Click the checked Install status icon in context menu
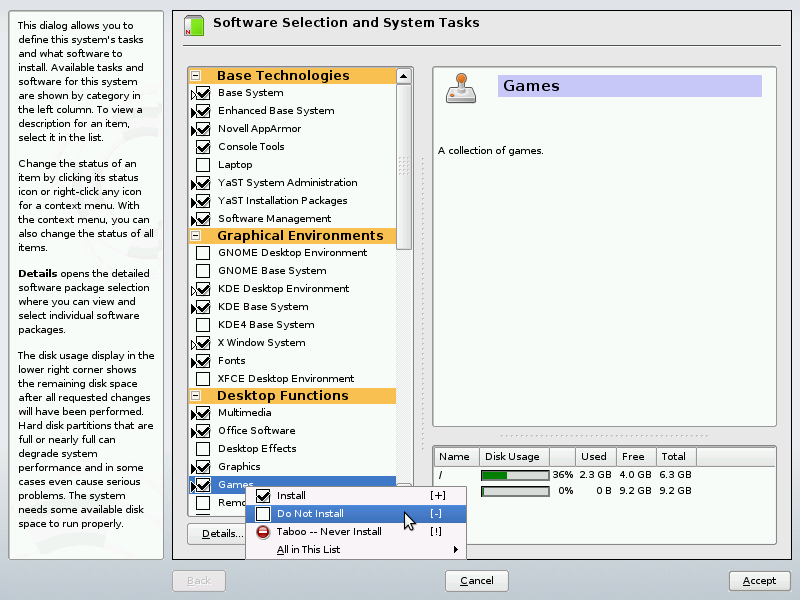800x600 pixels. coord(263,495)
